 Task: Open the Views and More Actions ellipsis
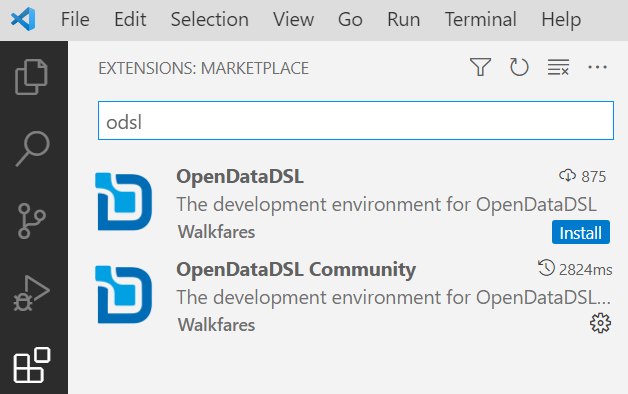(597, 67)
